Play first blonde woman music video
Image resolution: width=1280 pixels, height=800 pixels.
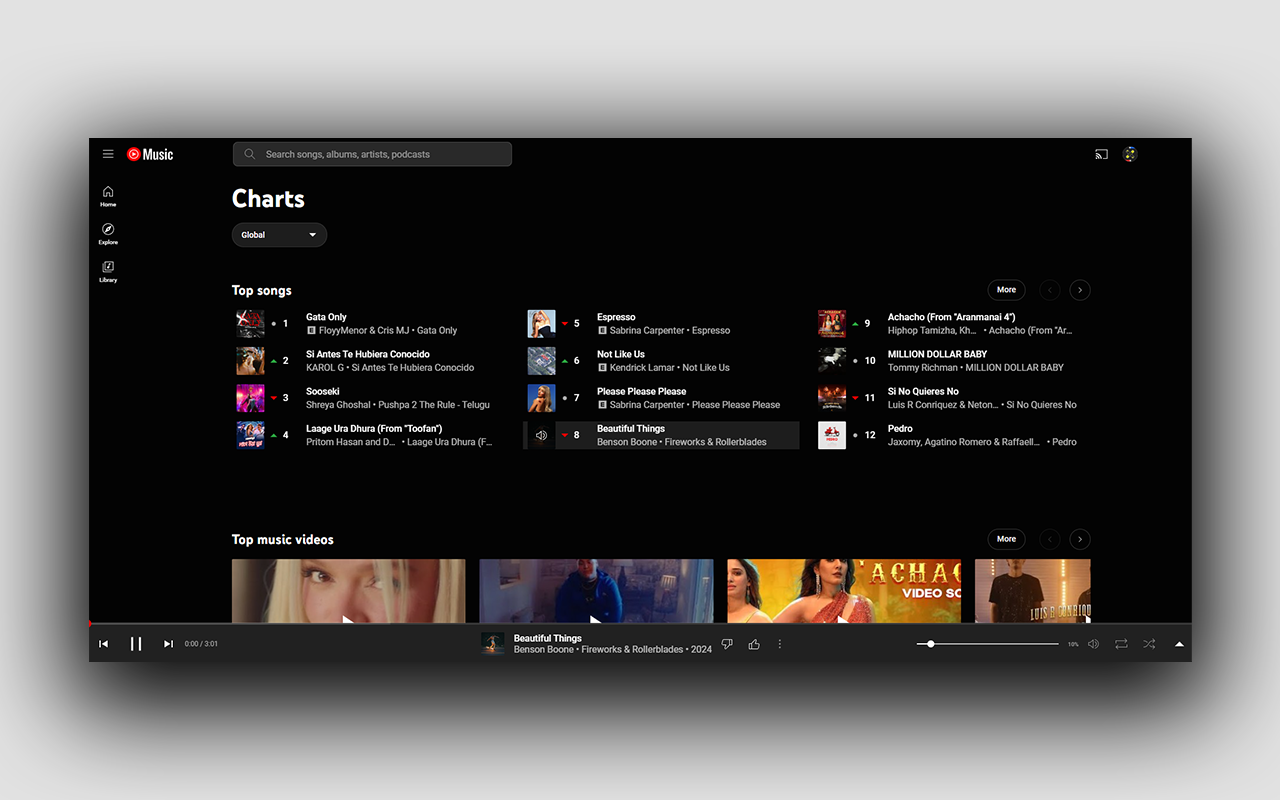click(x=348, y=591)
